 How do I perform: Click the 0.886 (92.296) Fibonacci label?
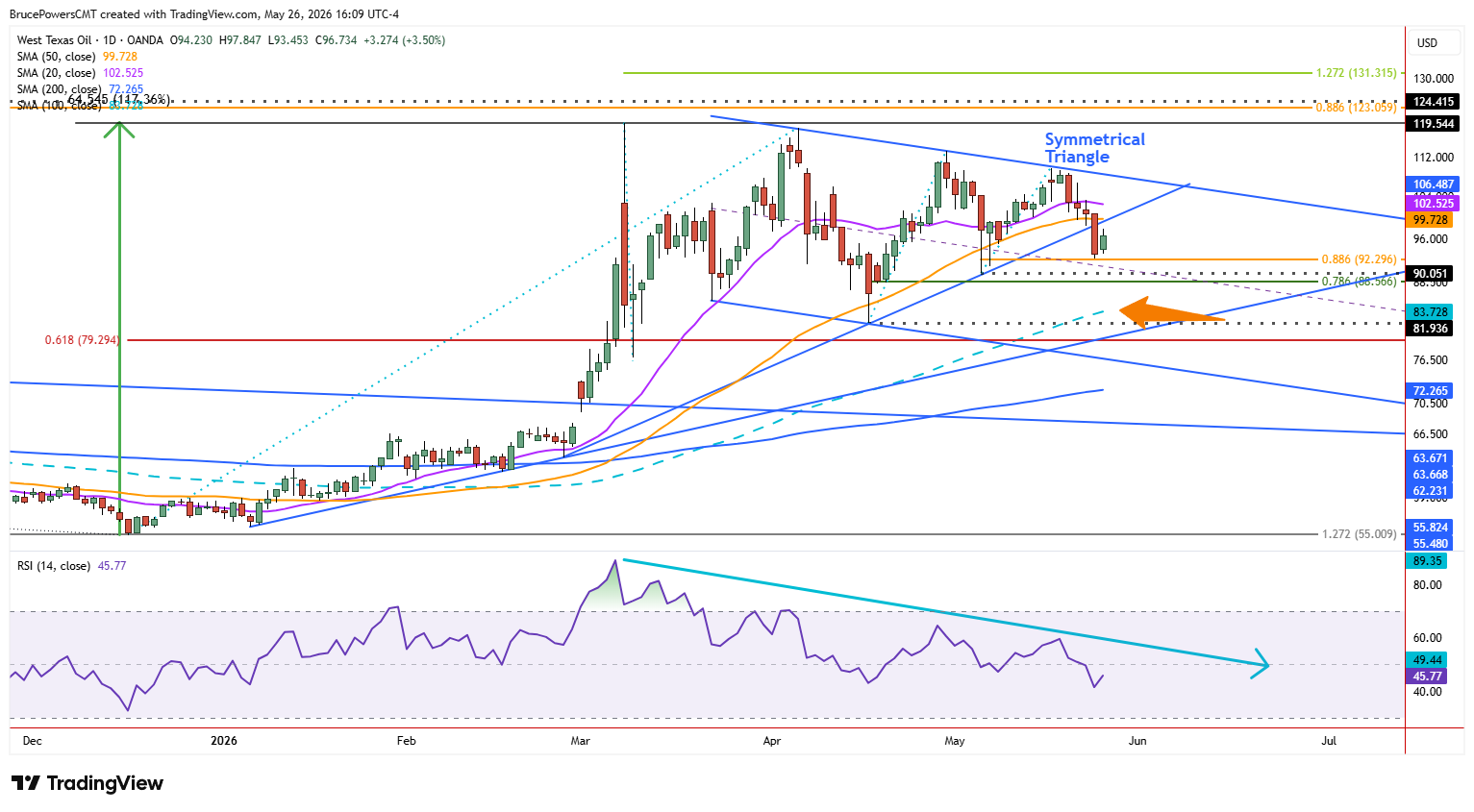pyautogui.click(x=1359, y=259)
